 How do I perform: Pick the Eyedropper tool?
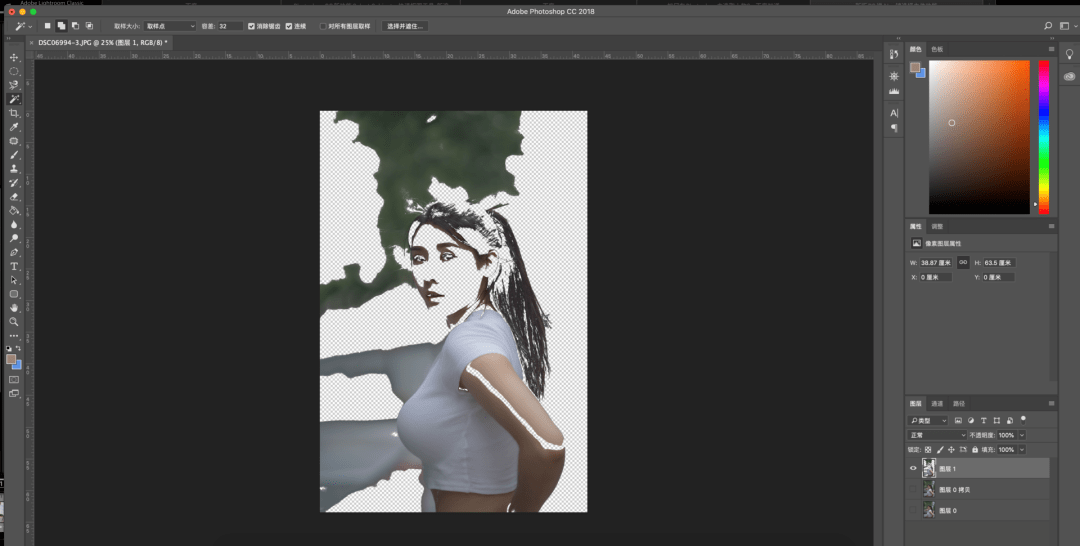pos(14,128)
